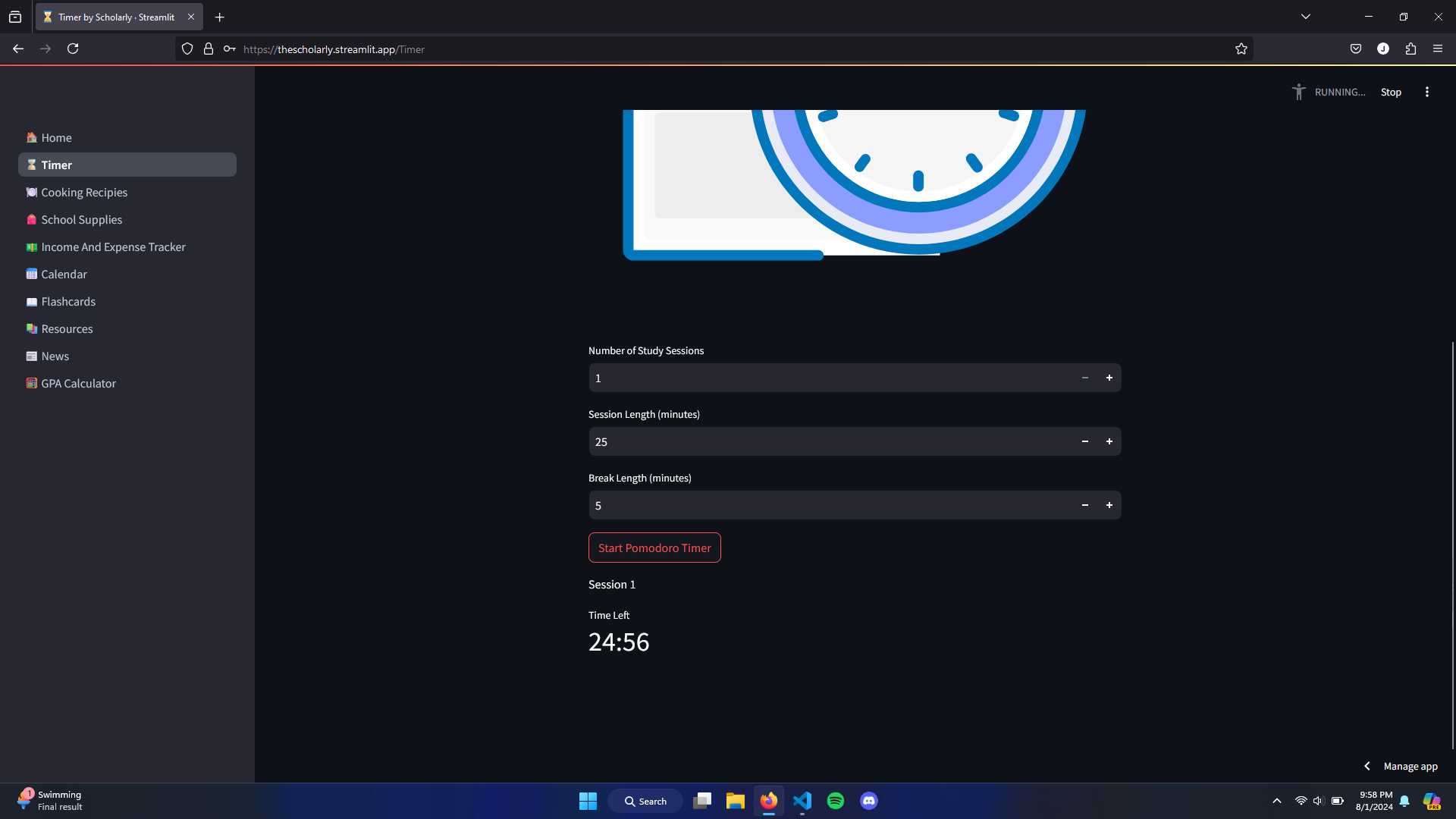Open Streamlit three-dot main menu

[1427, 92]
